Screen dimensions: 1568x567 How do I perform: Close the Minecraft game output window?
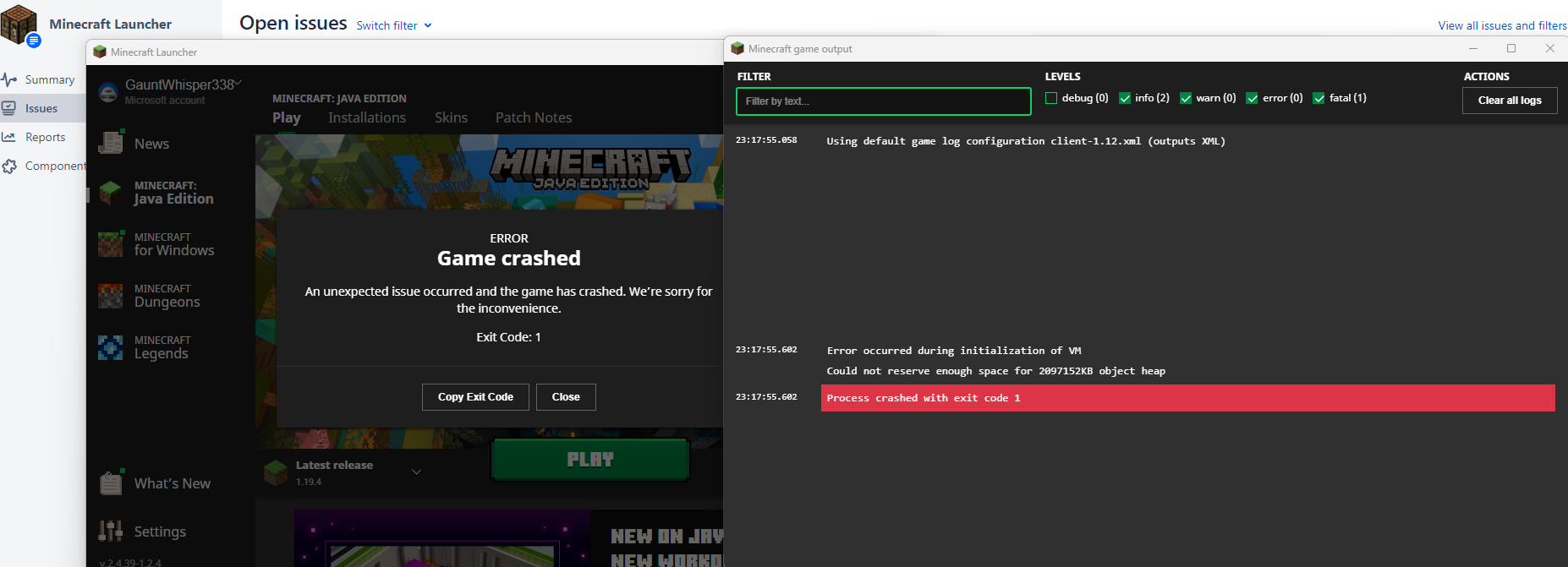pyautogui.click(x=1550, y=48)
